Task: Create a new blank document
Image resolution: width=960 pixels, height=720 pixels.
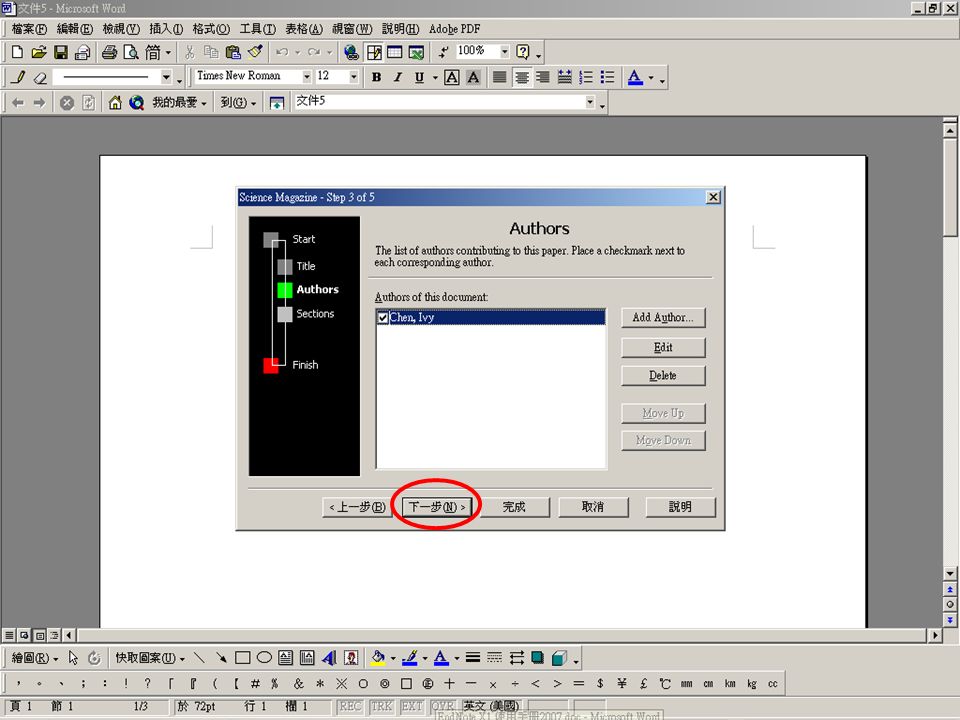Action: tap(17, 53)
